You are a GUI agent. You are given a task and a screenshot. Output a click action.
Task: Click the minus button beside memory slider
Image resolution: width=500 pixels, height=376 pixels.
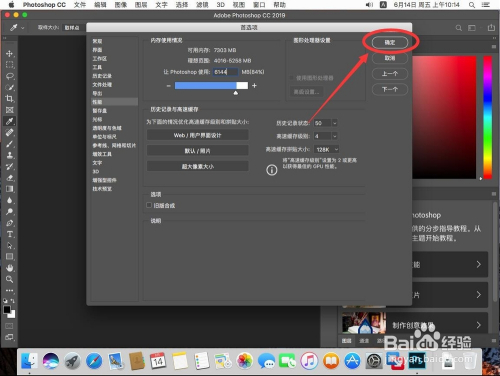[168, 86]
